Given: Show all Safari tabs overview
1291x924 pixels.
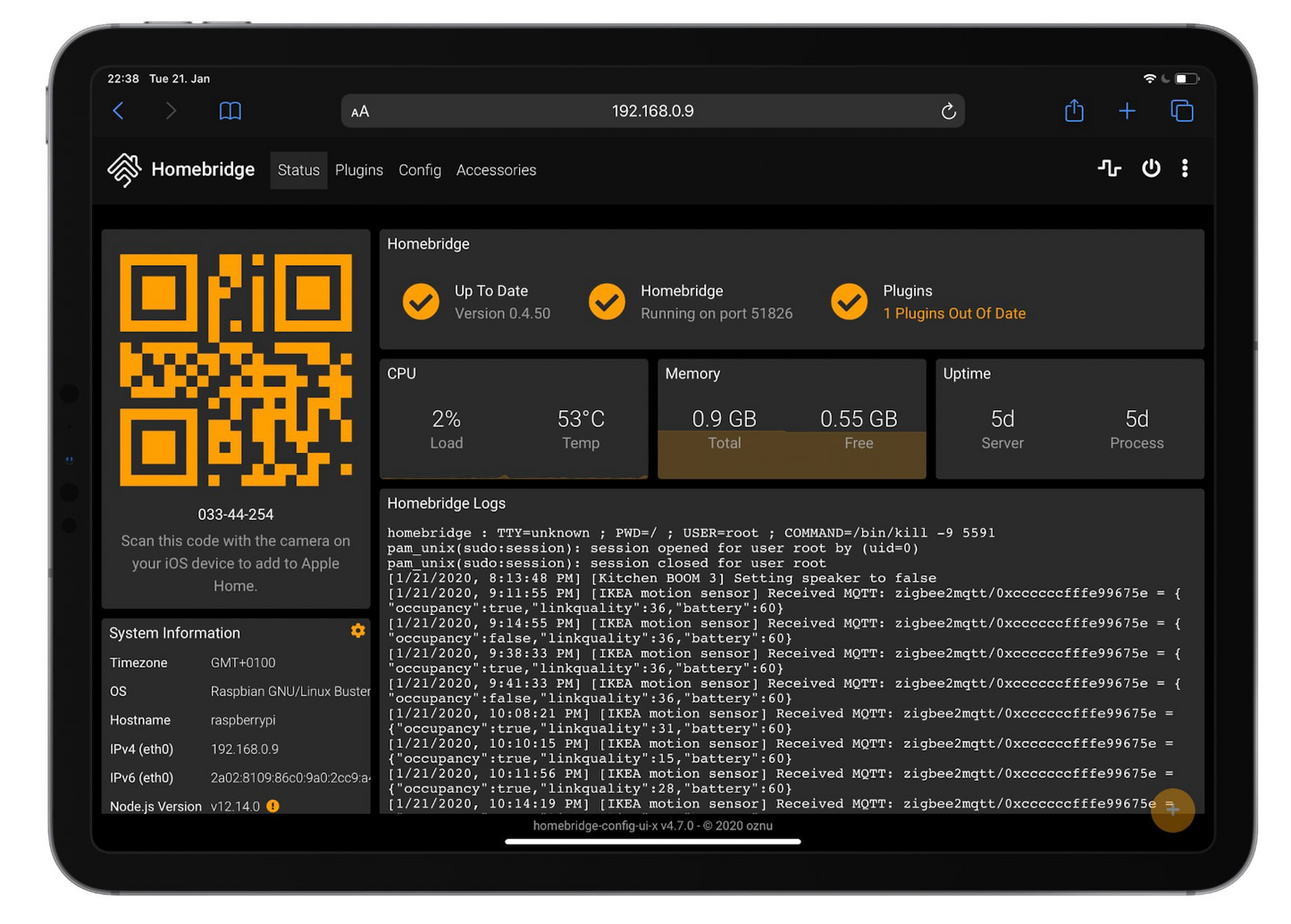Looking at the screenshot, I should coord(1181,111).
